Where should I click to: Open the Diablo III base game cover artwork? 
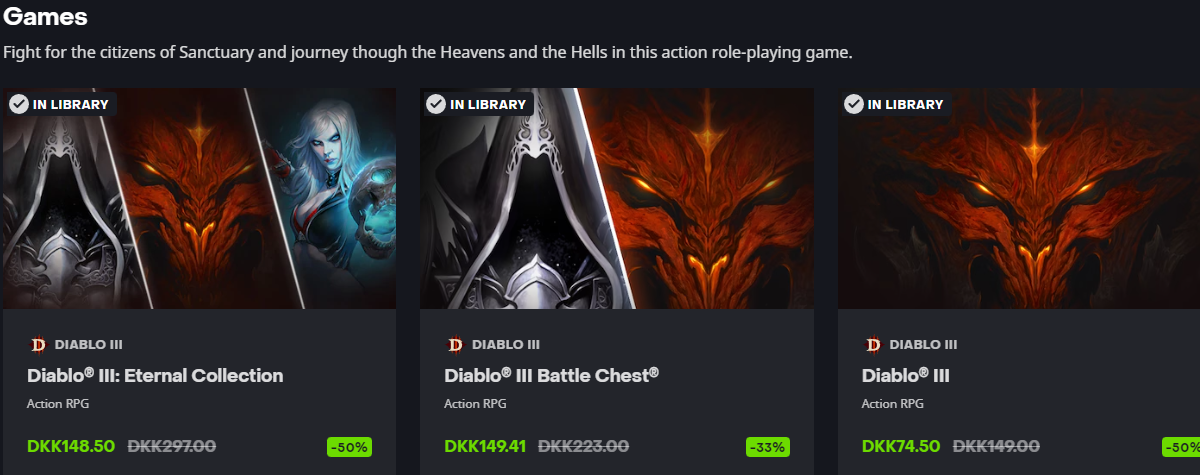[x=1018, y=198]
